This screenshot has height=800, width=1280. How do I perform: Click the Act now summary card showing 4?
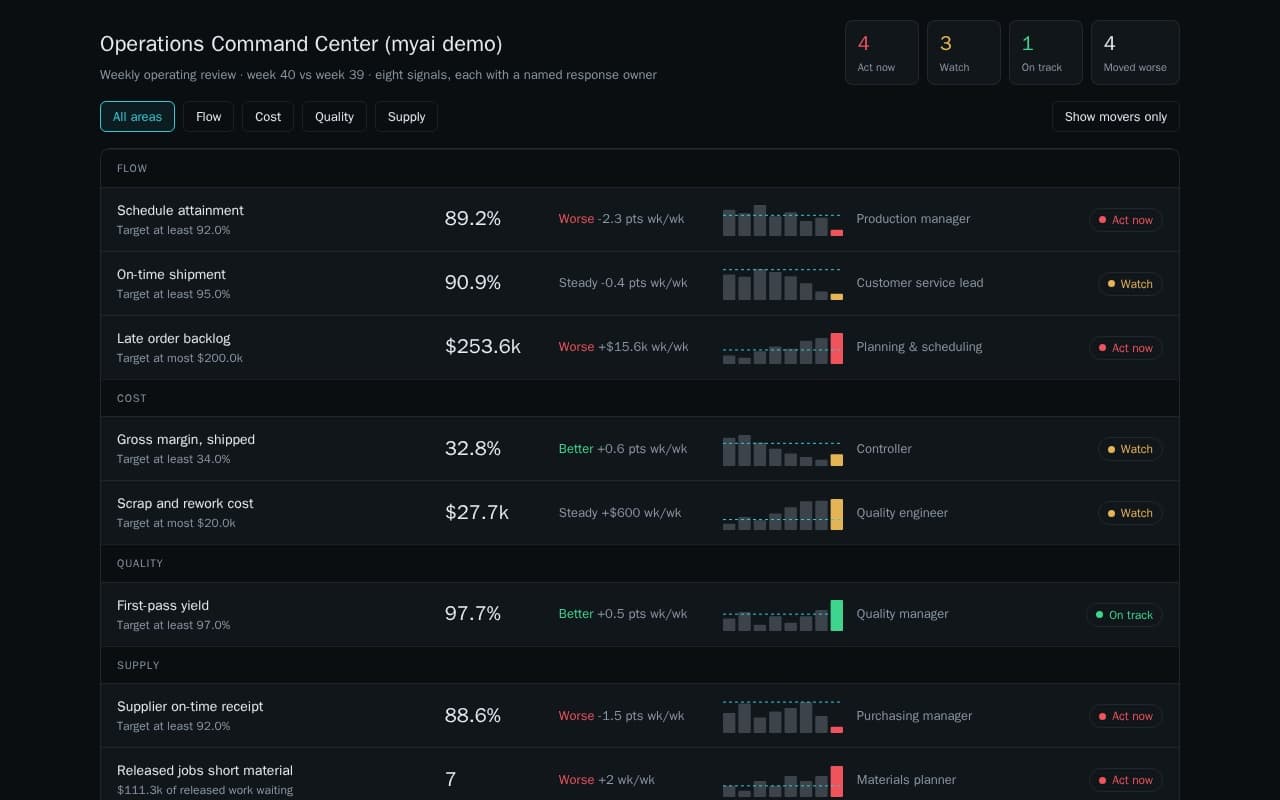881,52
